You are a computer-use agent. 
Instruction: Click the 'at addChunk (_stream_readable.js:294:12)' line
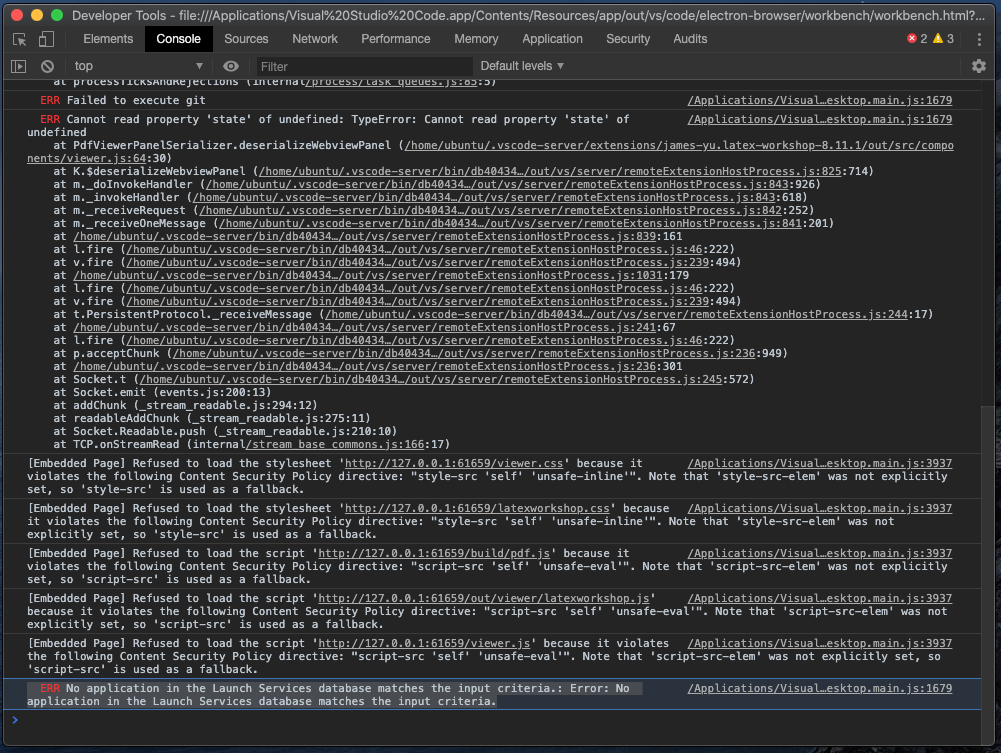pos(185,405)
